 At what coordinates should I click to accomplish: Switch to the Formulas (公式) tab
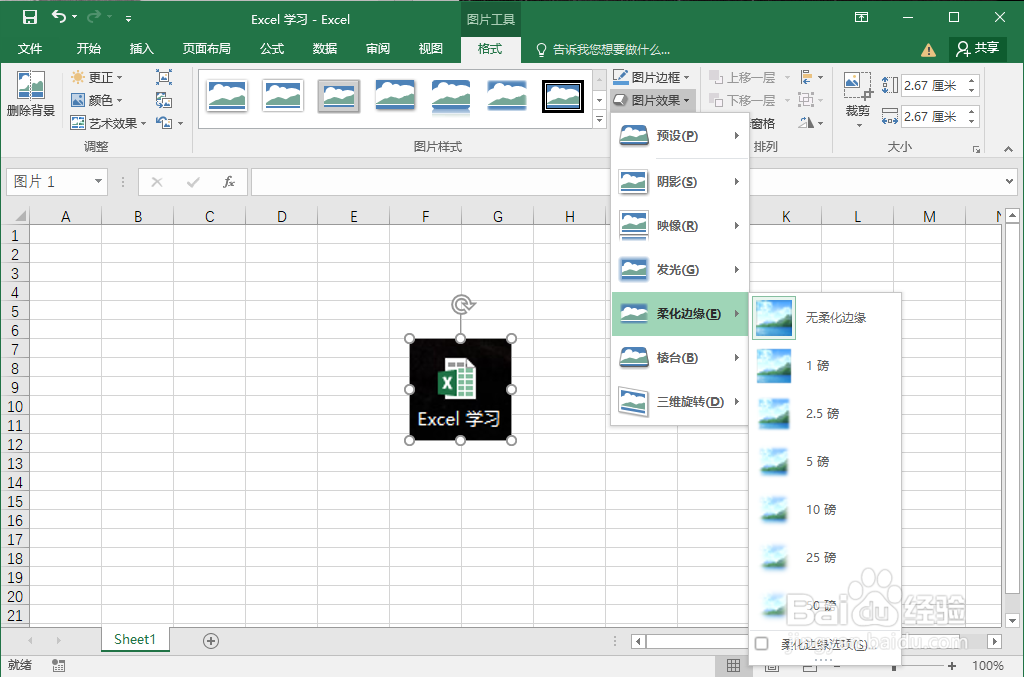pyautogui.click(x=272, y=49)
